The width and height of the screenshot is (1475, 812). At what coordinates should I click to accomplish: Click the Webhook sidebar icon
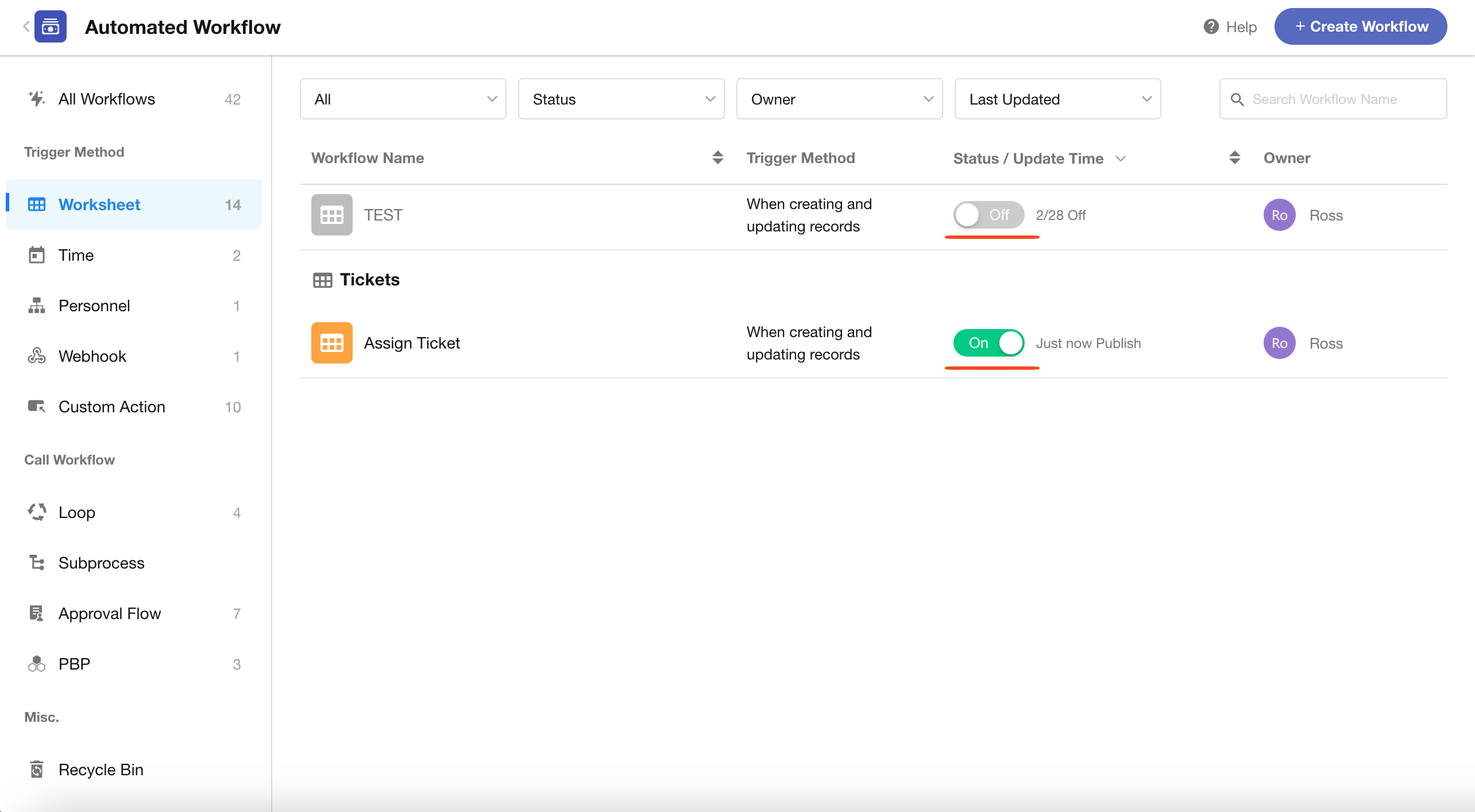click(x=37, y=356)
